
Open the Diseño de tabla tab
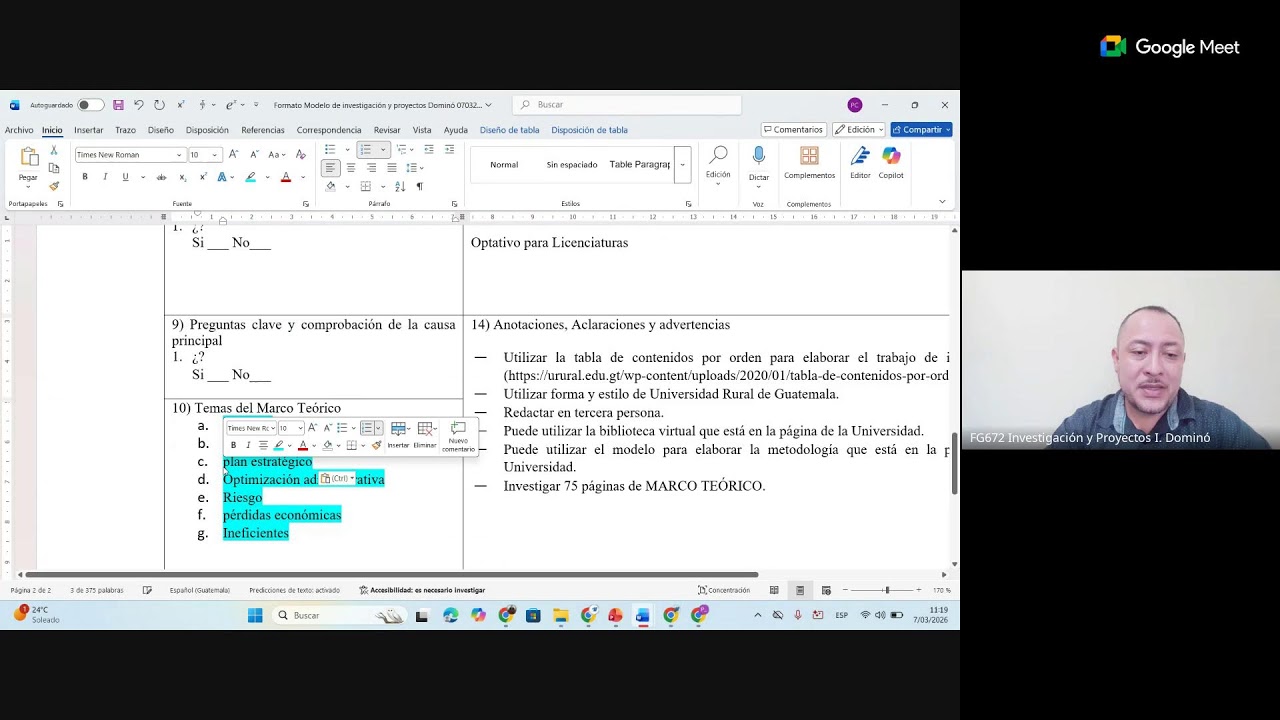click(509, 130)
